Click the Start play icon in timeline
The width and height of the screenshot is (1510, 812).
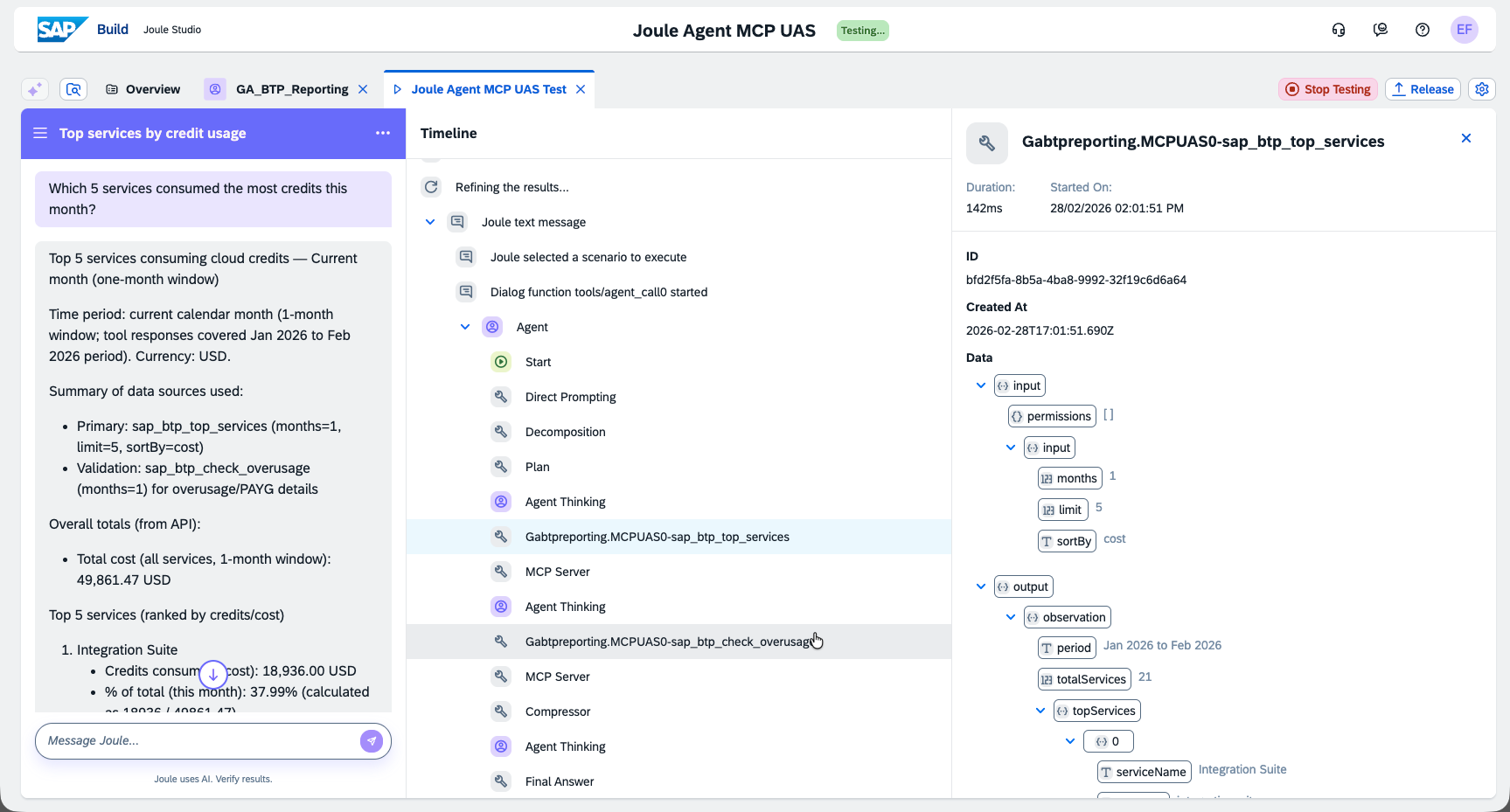[x=501, y=362]
